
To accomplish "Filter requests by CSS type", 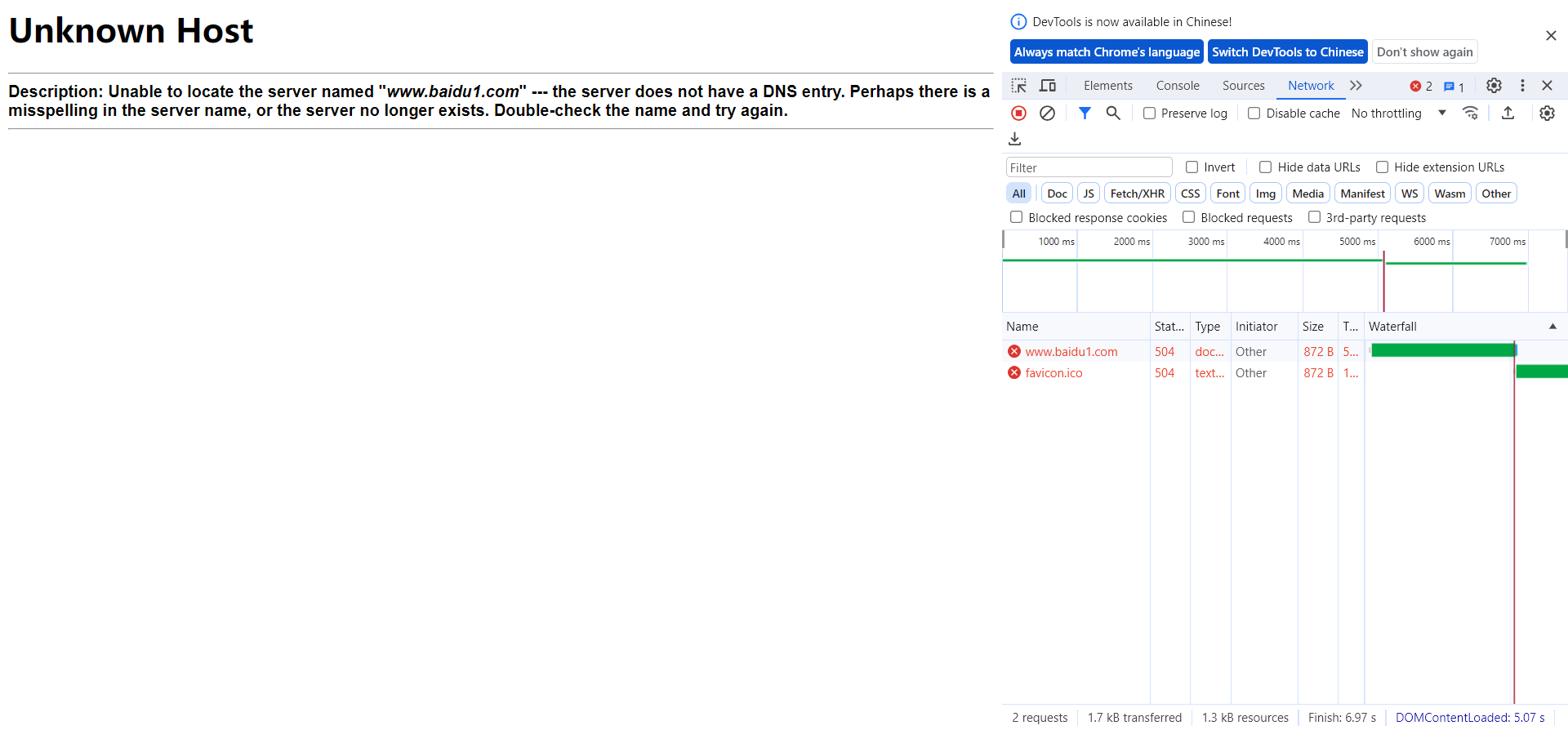I will tap(1191, 194).
